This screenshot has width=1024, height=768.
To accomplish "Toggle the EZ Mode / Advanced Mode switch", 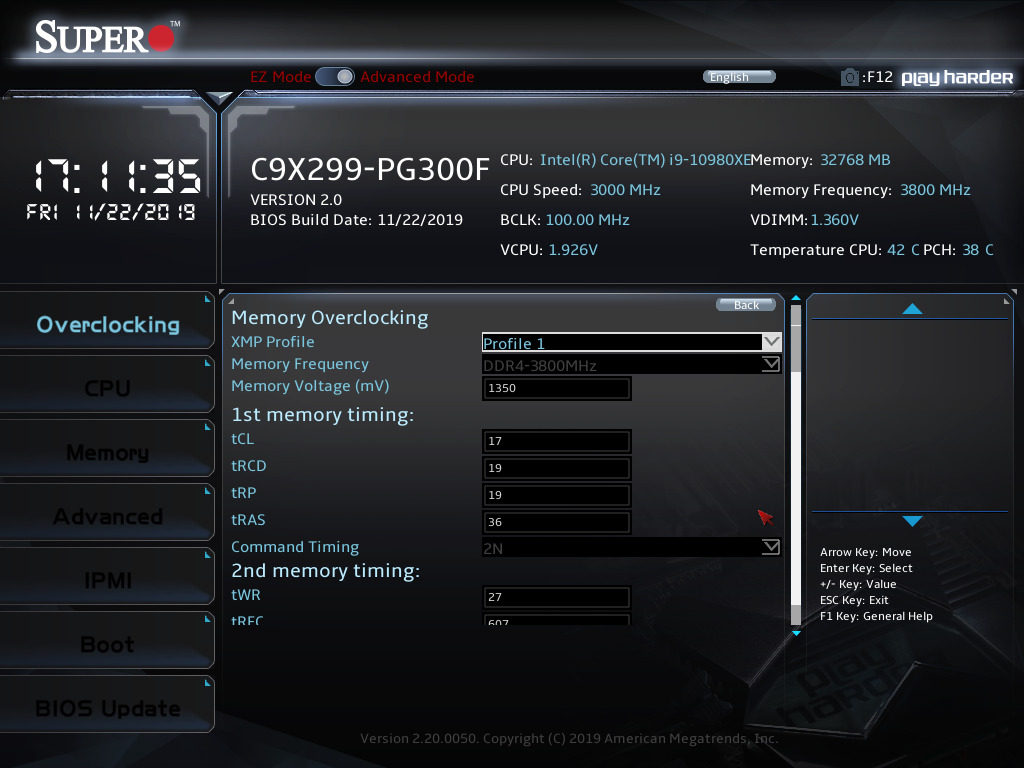I will 334,76.
